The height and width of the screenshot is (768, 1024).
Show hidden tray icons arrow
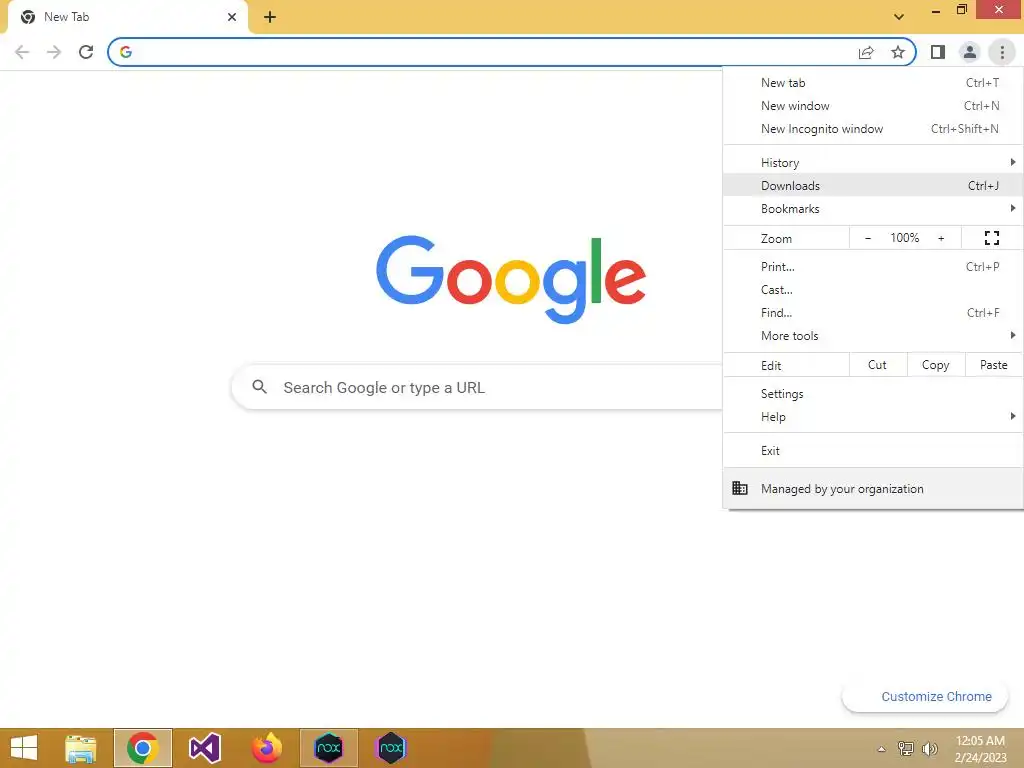881,749
